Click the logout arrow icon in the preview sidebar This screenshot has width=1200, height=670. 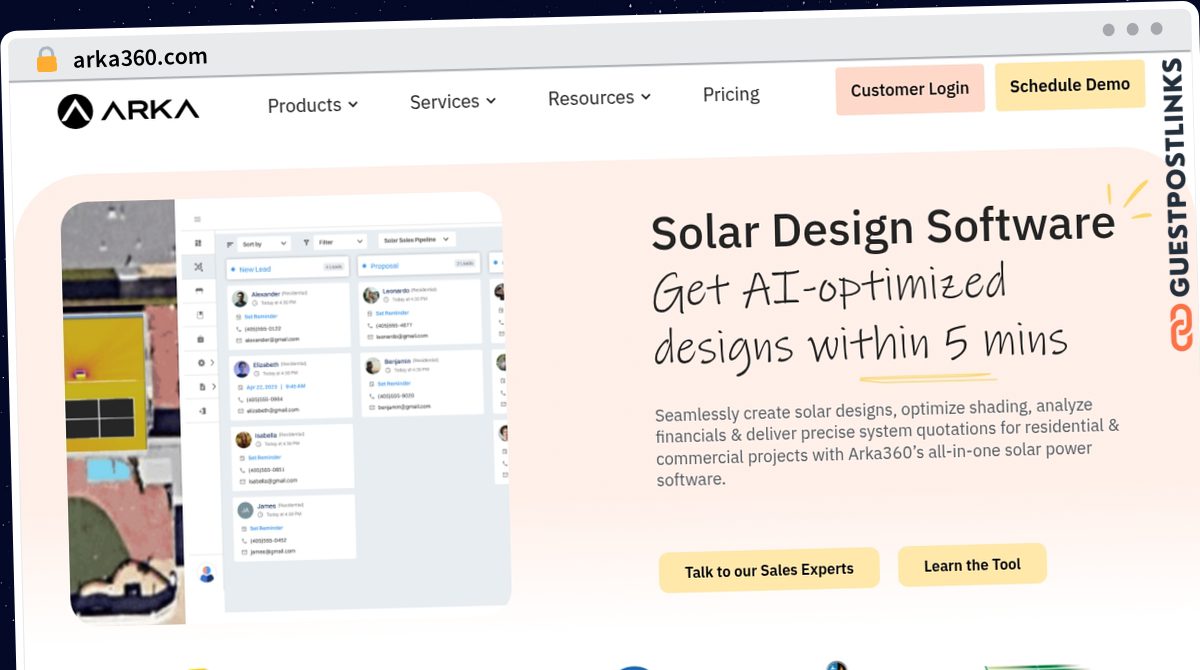pos(203,411)
